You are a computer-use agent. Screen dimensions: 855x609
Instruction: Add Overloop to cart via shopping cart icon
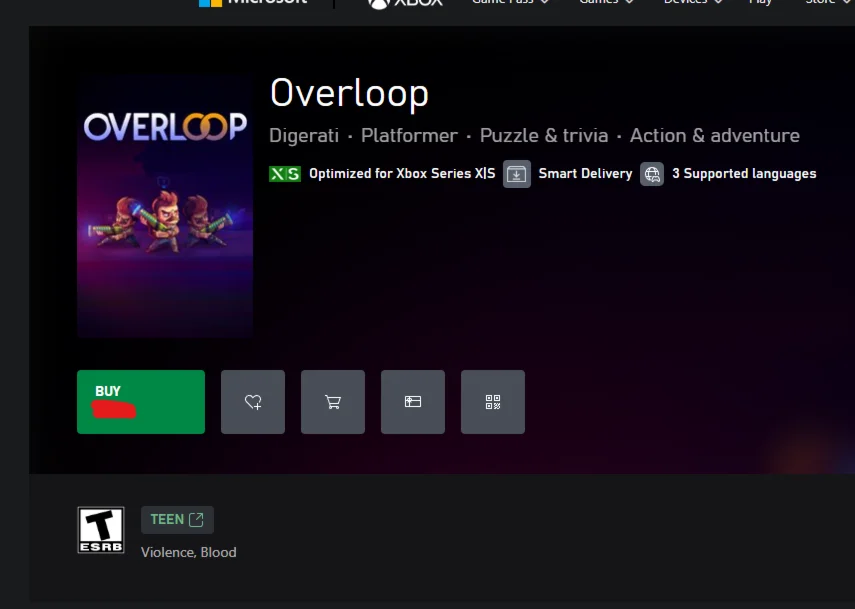[x=333, y=402]
